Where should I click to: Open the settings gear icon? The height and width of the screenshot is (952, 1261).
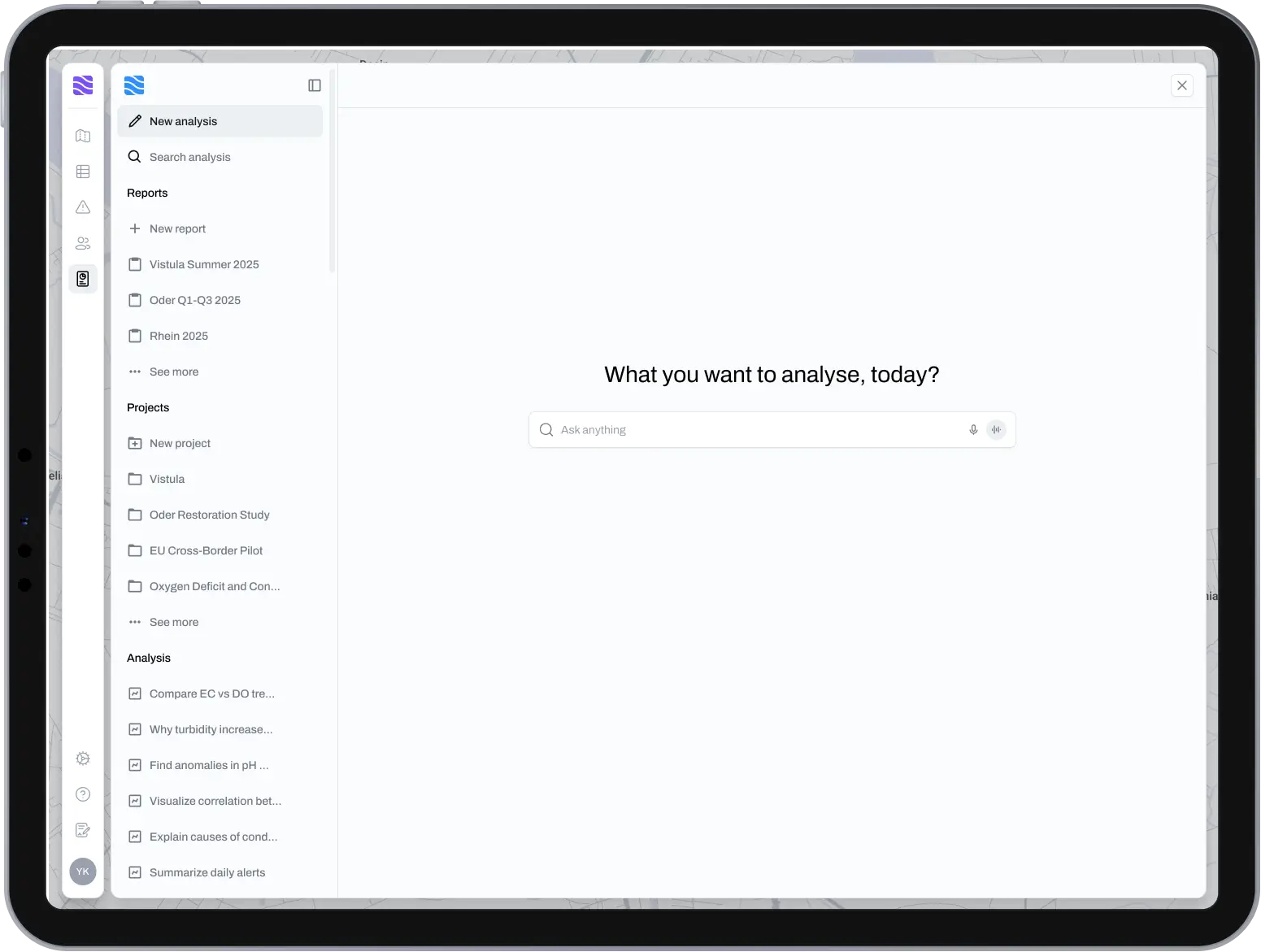coord(83,759)
